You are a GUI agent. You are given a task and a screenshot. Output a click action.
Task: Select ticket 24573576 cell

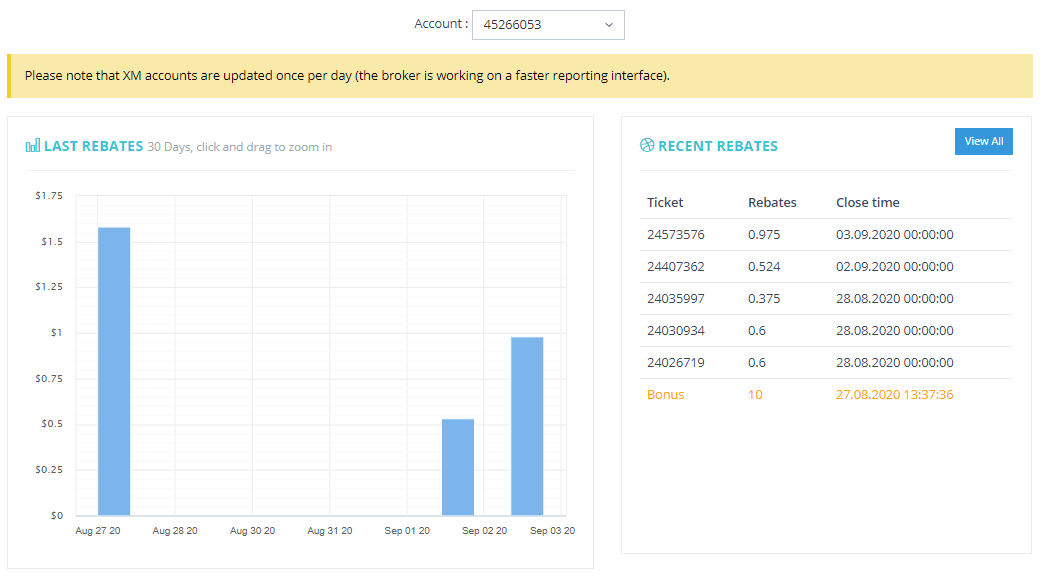pos(675,235)
